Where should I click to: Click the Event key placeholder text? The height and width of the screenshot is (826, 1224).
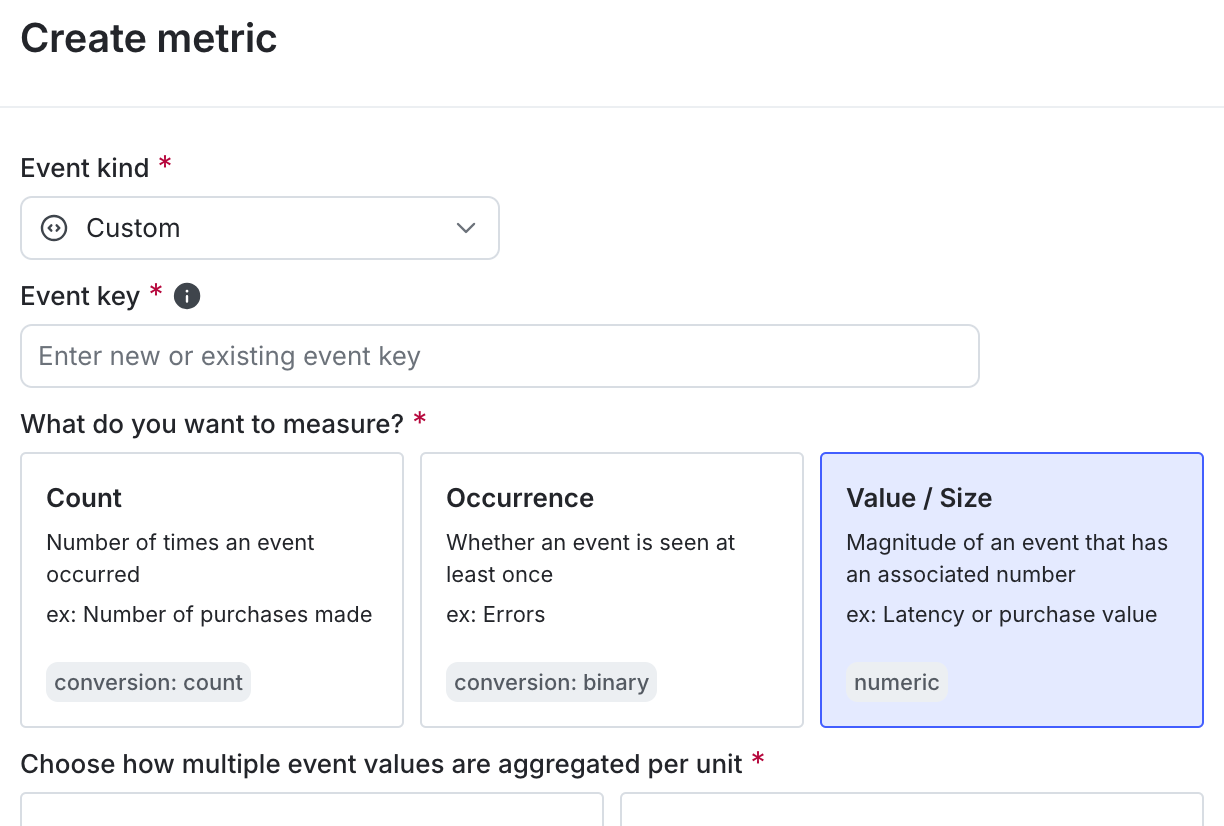coord(226,356)
